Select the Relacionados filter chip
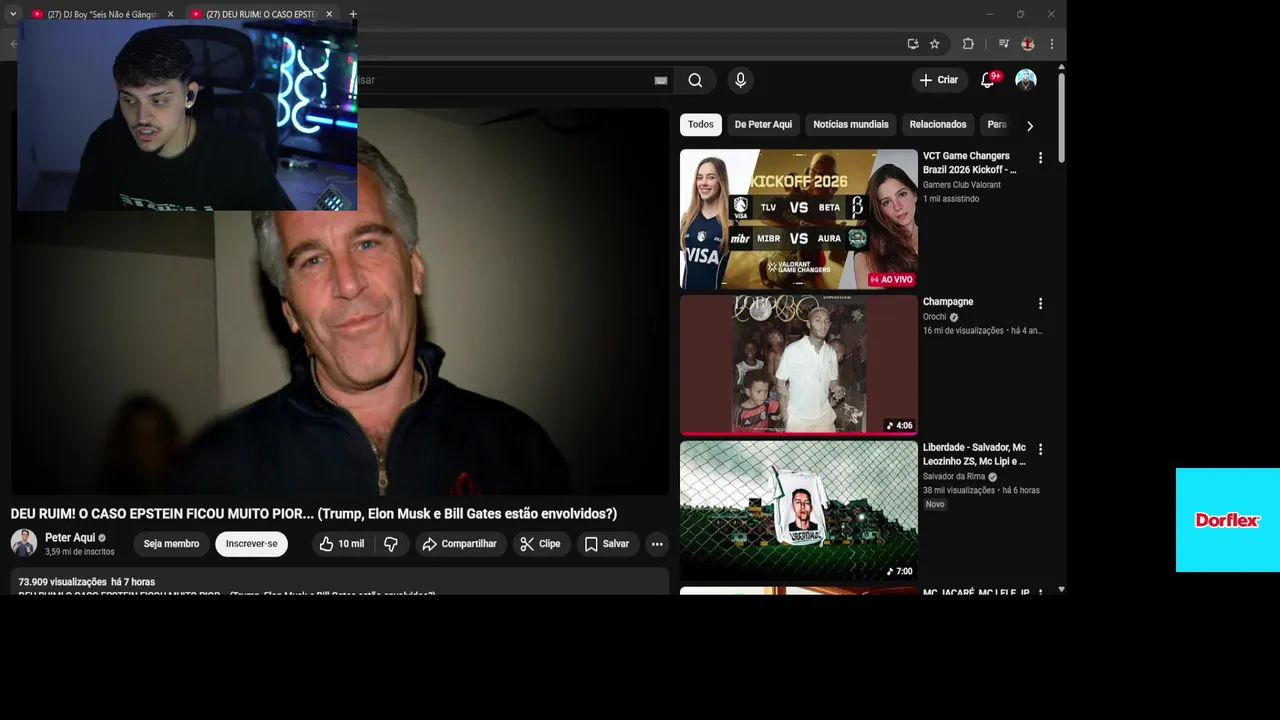The width and height of the screenshot is (1280, 720). coord(938,125)
